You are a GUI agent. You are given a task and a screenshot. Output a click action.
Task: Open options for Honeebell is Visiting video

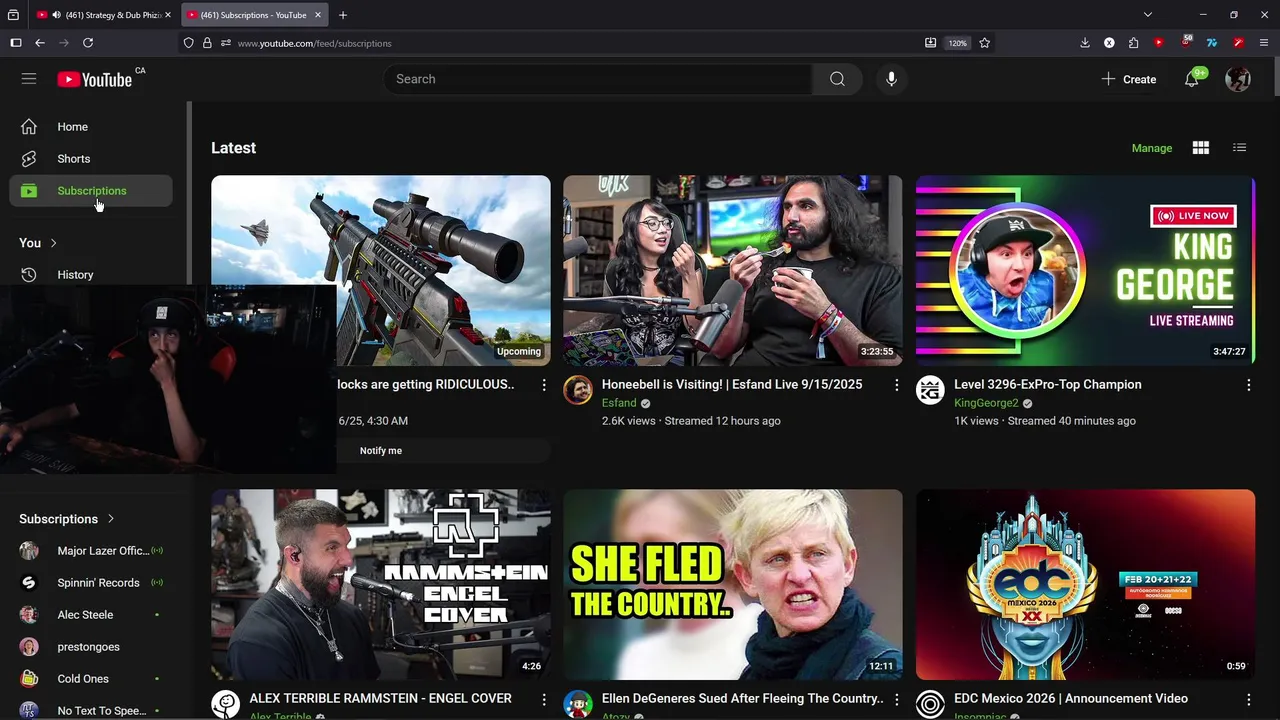(x=896, y=385)
